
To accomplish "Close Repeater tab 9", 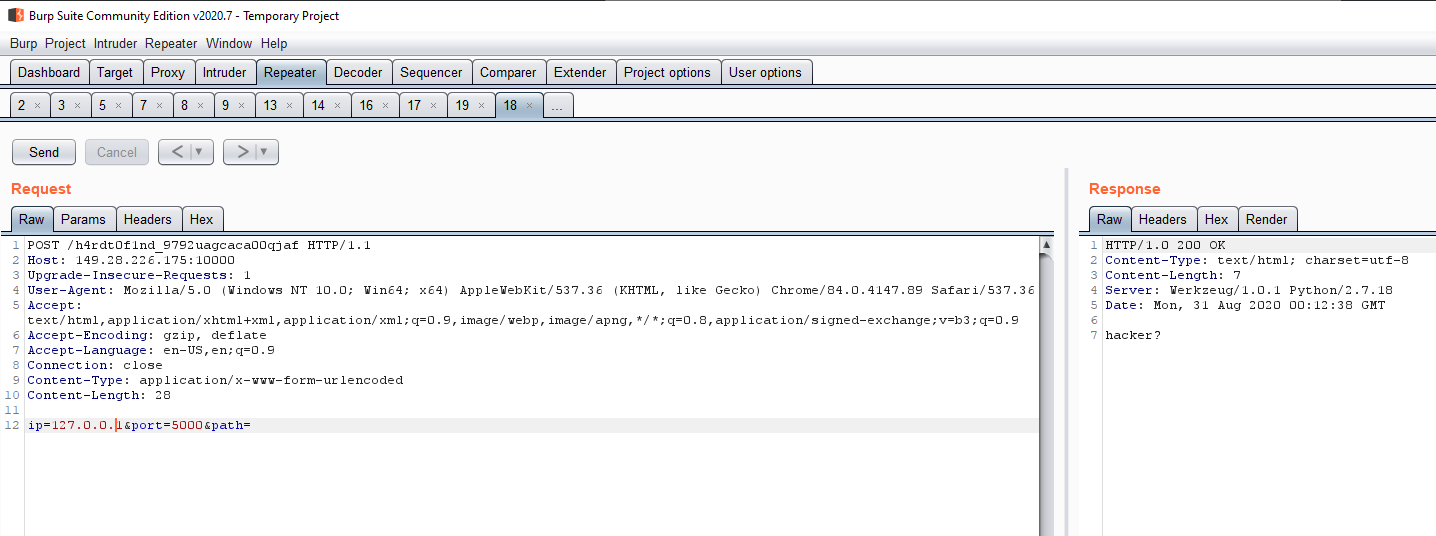I will coord(242,105).
